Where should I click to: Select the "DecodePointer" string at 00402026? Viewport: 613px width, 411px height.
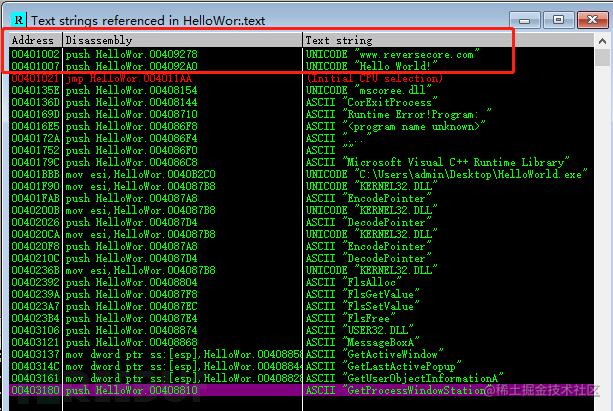click(x=368, y=222)
